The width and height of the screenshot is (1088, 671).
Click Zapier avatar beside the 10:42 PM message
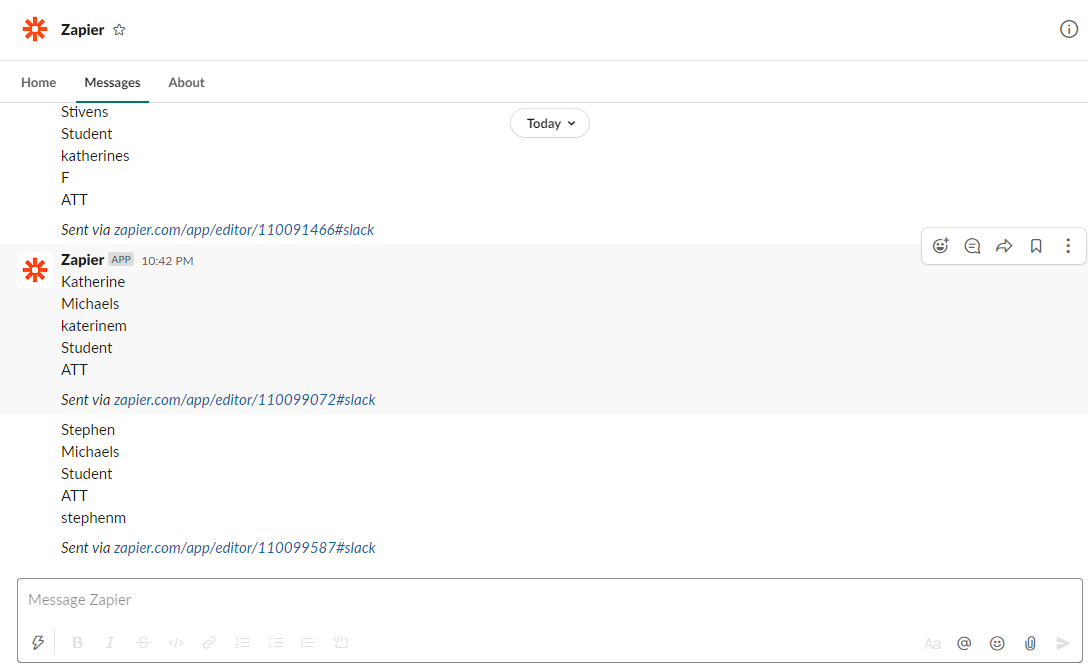coord(35,269)
